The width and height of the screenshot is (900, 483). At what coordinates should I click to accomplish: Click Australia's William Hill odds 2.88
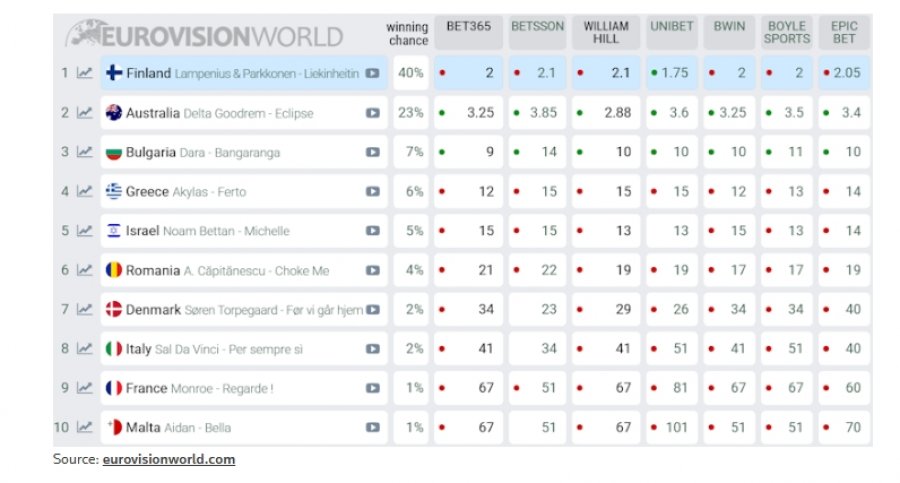coord(606,113)
